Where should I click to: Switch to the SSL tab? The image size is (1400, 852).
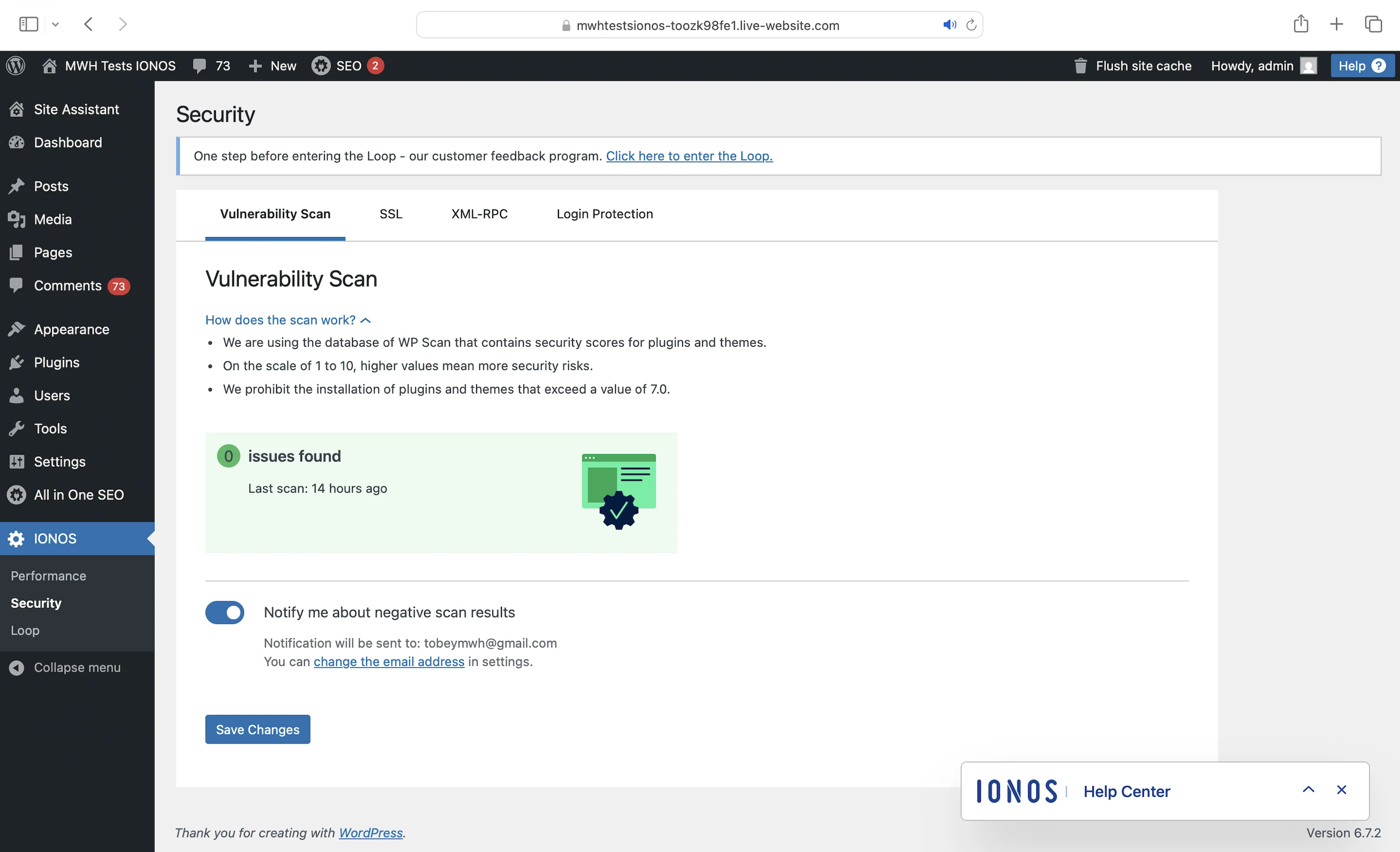[390, 214]
